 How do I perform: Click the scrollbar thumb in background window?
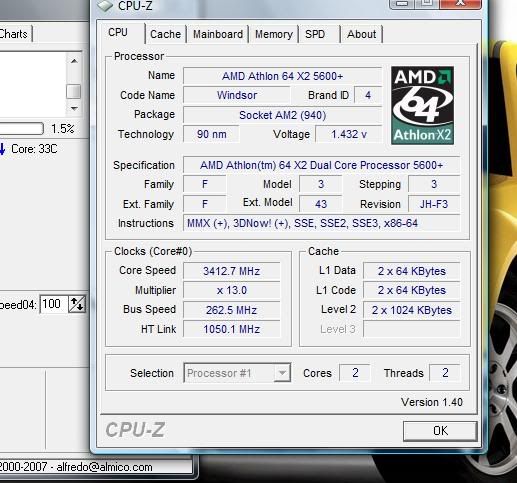73,91
